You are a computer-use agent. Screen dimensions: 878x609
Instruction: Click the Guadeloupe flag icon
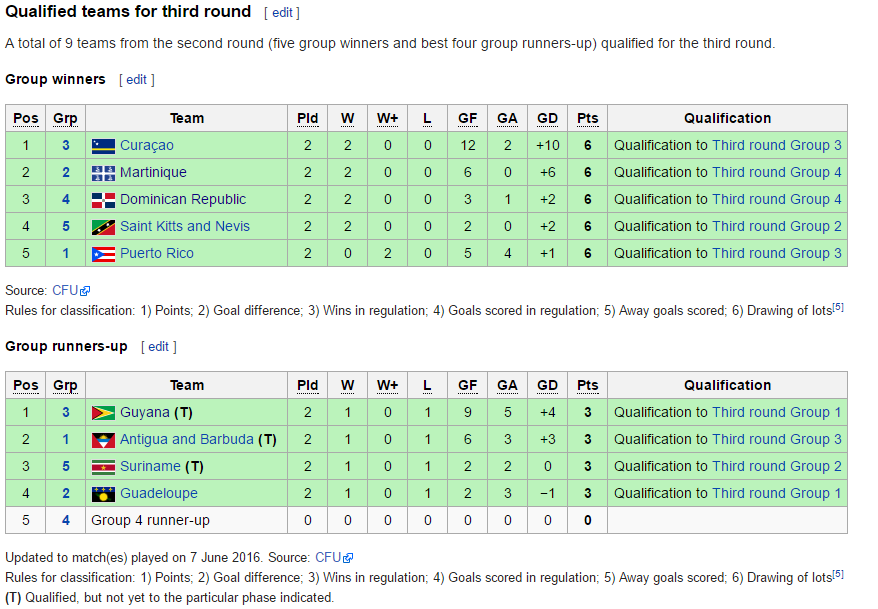tap(103, 494)
